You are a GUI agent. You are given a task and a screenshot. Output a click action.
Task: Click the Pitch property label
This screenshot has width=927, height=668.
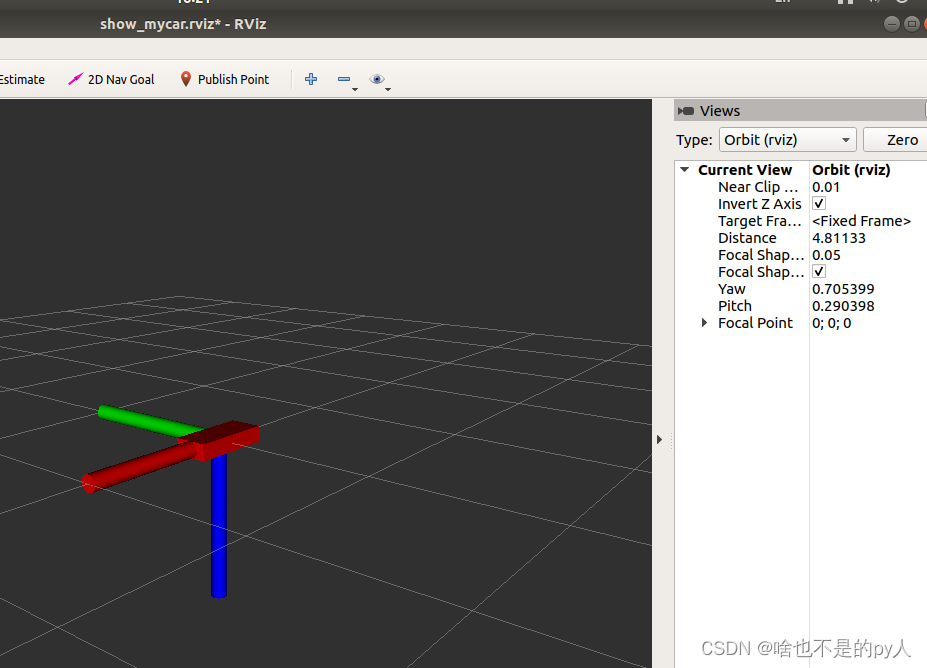734,306
